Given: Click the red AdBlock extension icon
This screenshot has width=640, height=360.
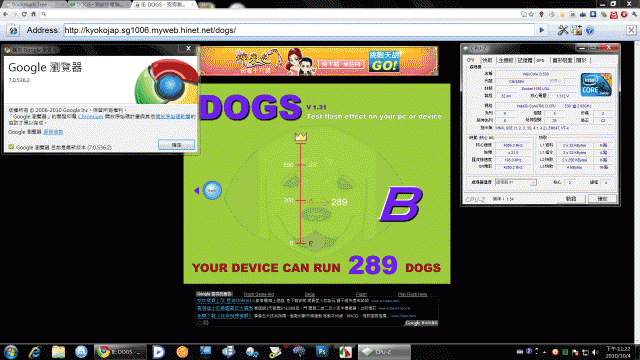Looking at the screenshot, I should pyautogui.click(x=624, y=14).
